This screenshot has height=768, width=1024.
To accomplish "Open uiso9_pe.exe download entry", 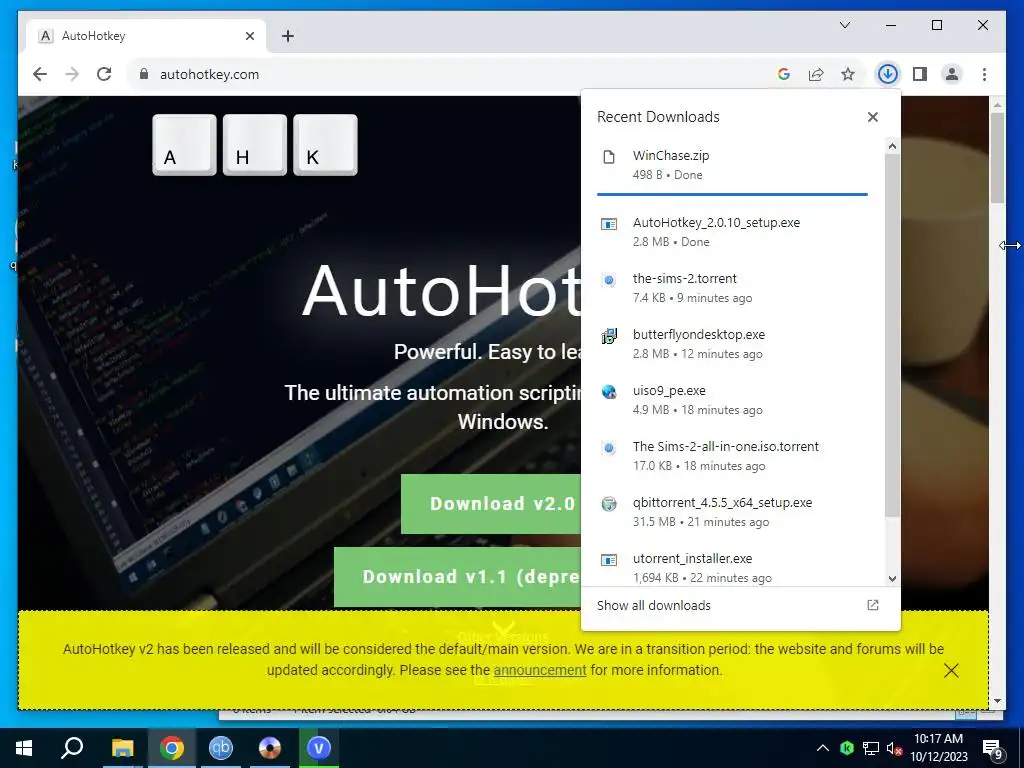I will click(x=732, y=400).
